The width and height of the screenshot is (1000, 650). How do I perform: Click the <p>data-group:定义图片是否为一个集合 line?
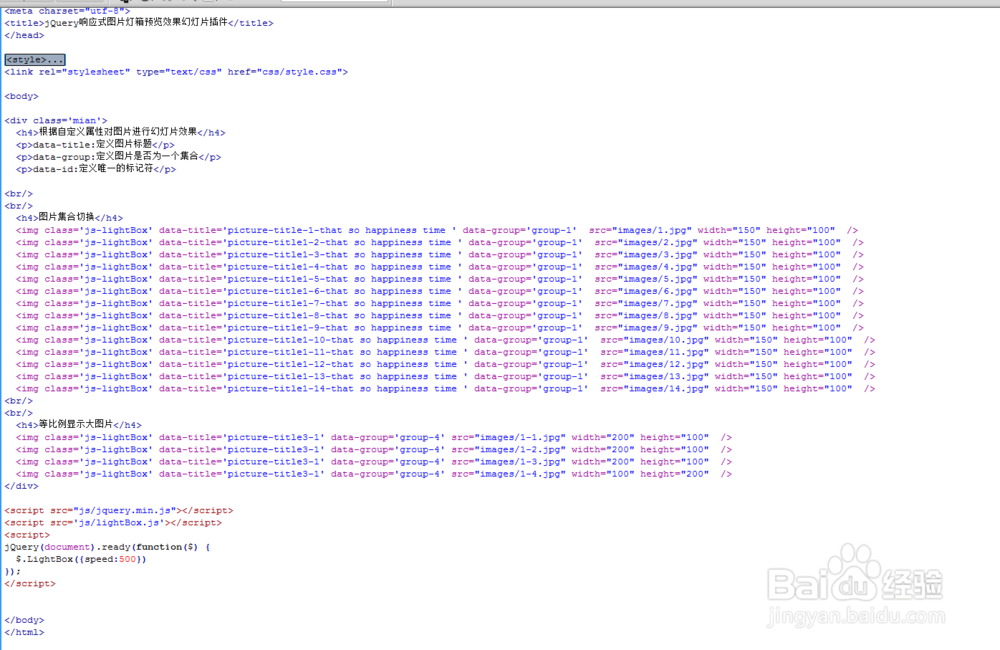point(119,156)
